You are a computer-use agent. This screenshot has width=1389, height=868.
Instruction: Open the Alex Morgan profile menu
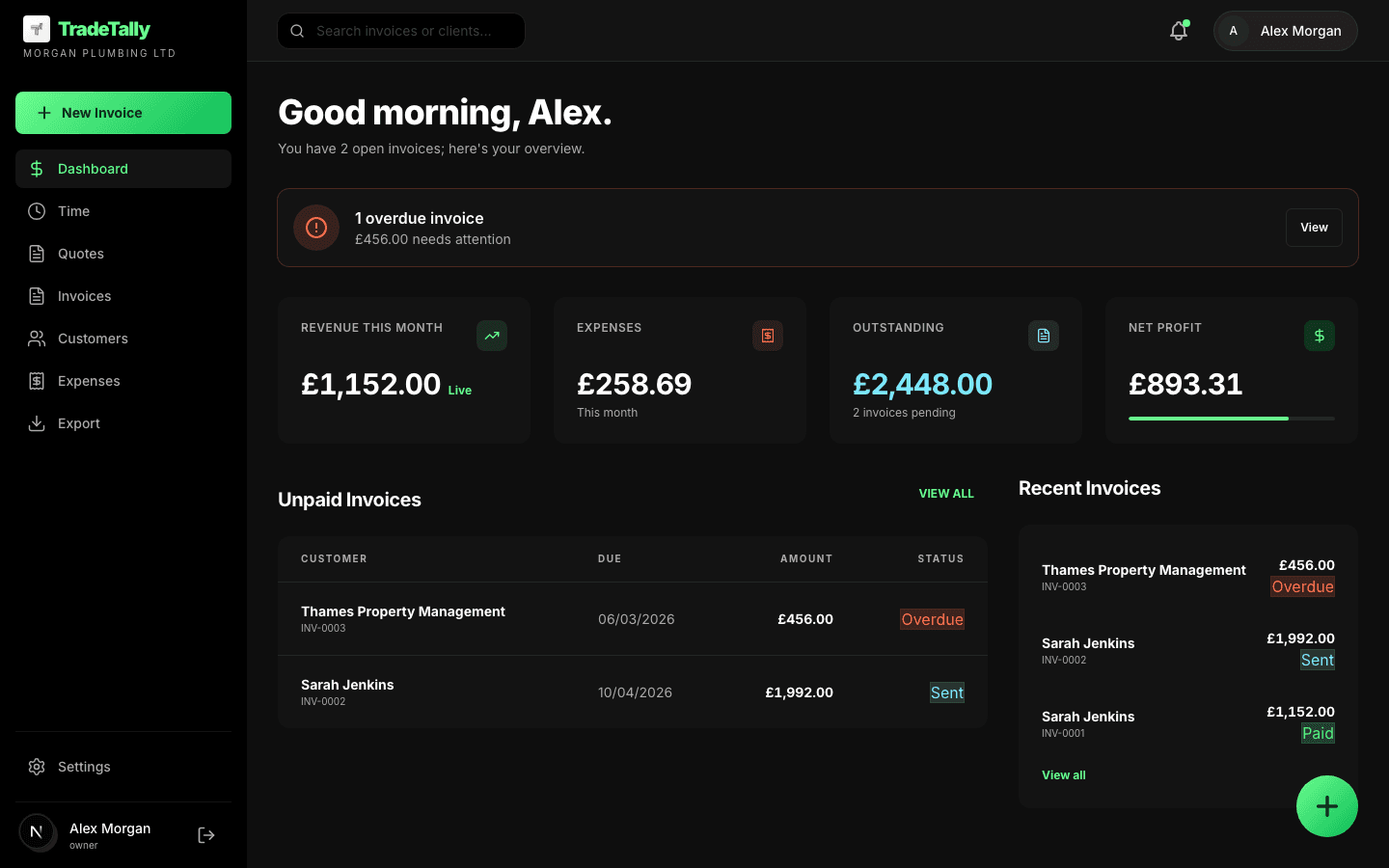(x=1285, y=30)
